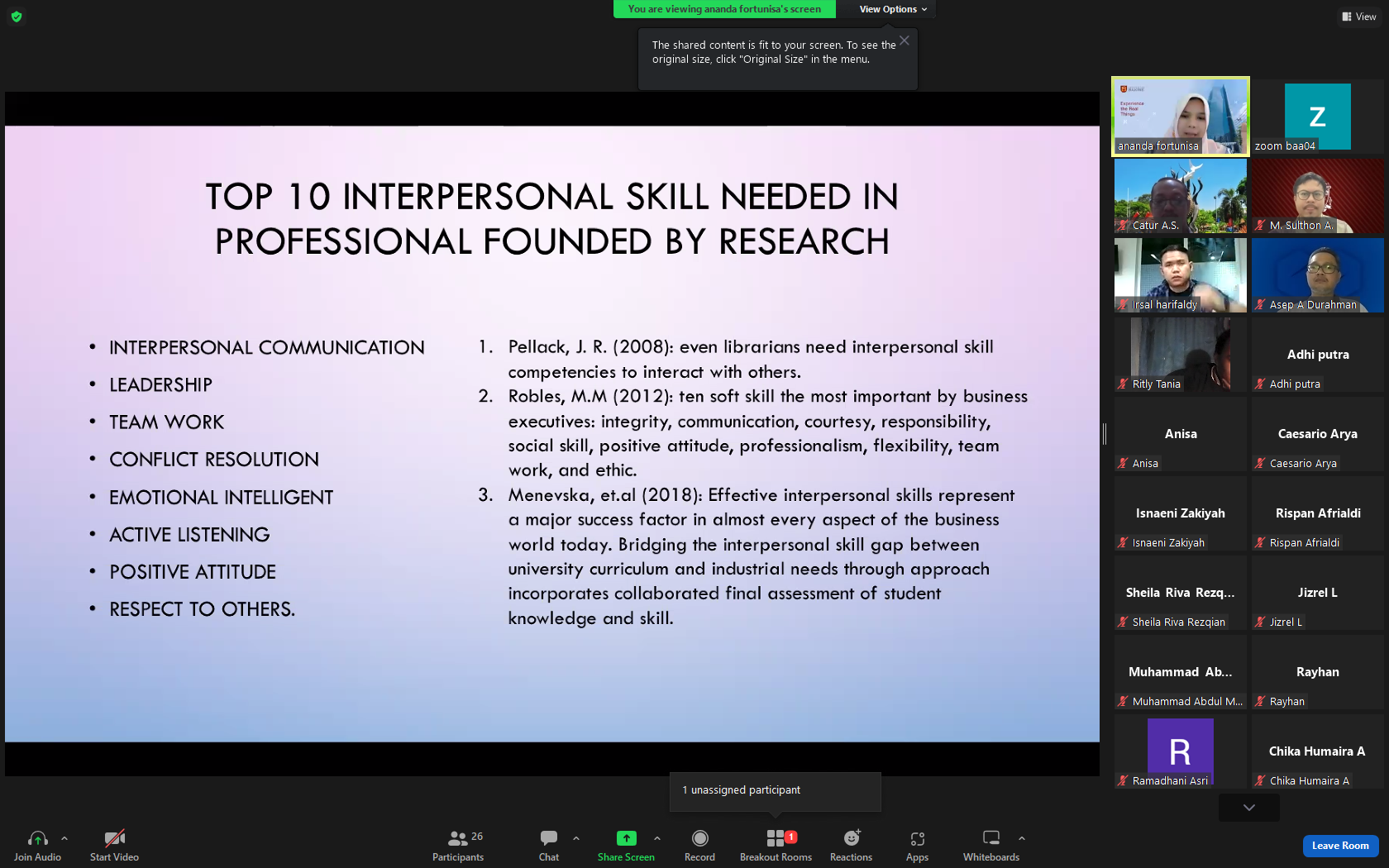The image size is (1389, 868).
Task: Click muted mic icon on Sheila Riva Rezqian
Action: pyautogui.click(x=1123, y=622)
